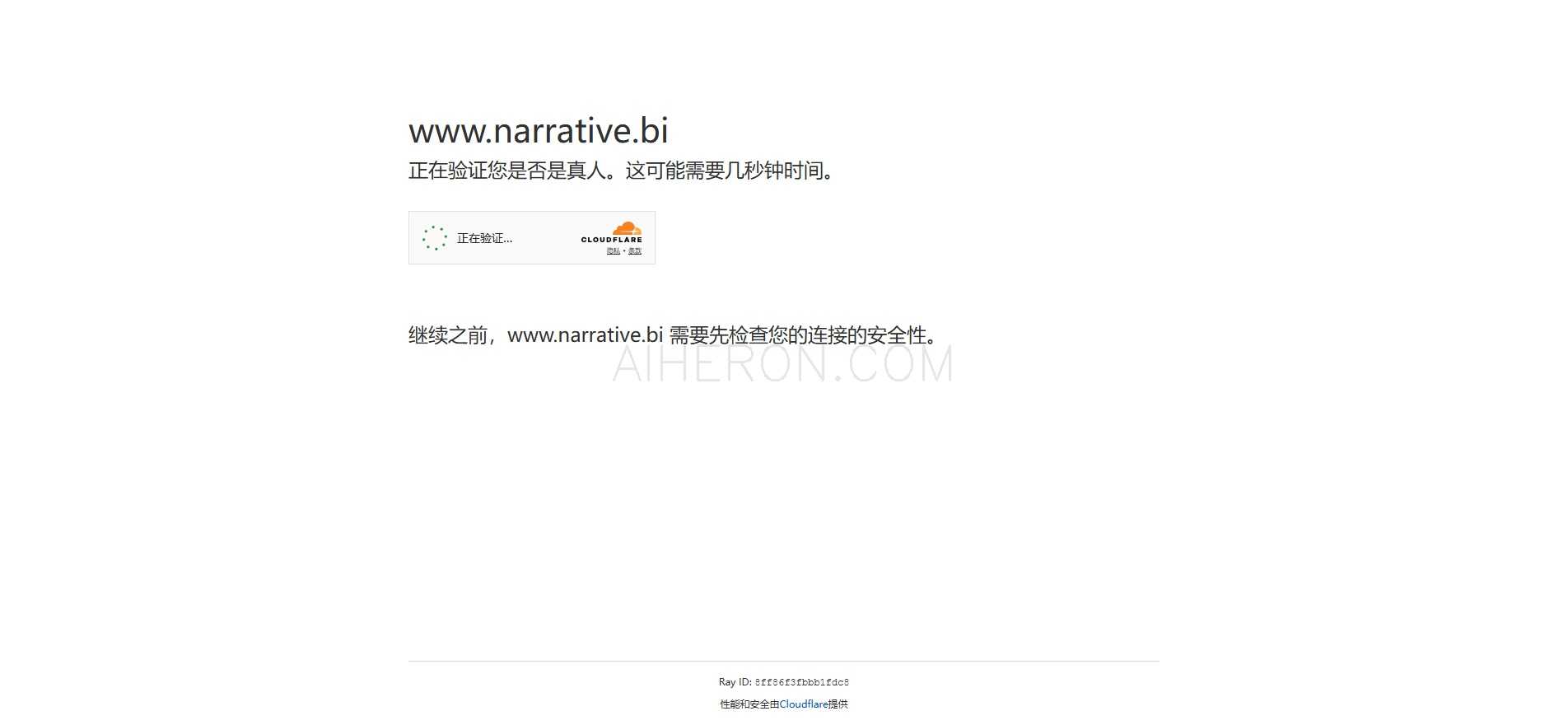Image resolution: width=1568 pixels, height=725 pixels.
Task: Click the 正在验证您是否是真人 message line
Action: point(623,171)
